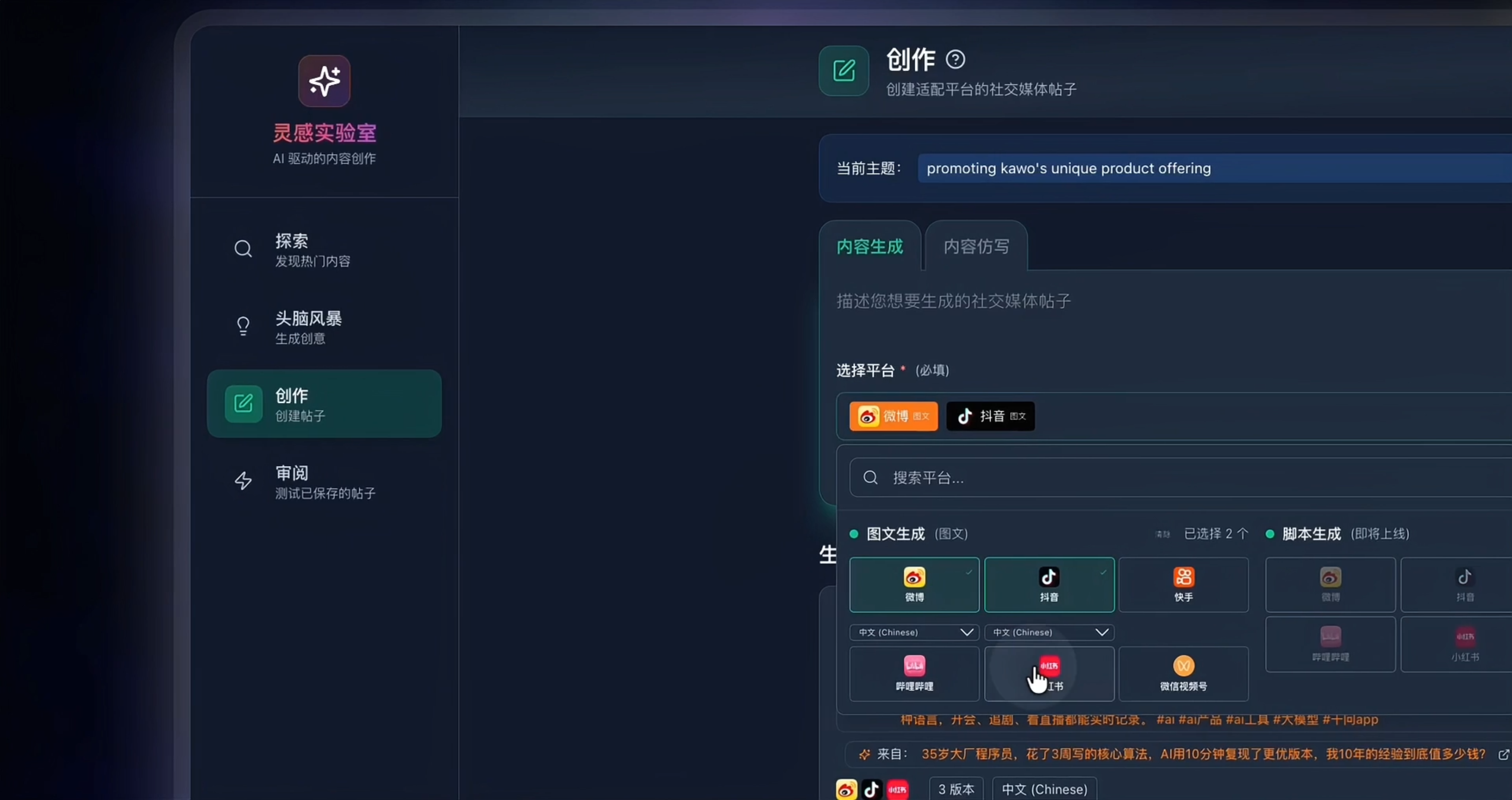This screenshot has height=800, width=1512.
Task: Toggle 小红书 platform tile in 图文生成
Action: click(x=1049, y=673)
